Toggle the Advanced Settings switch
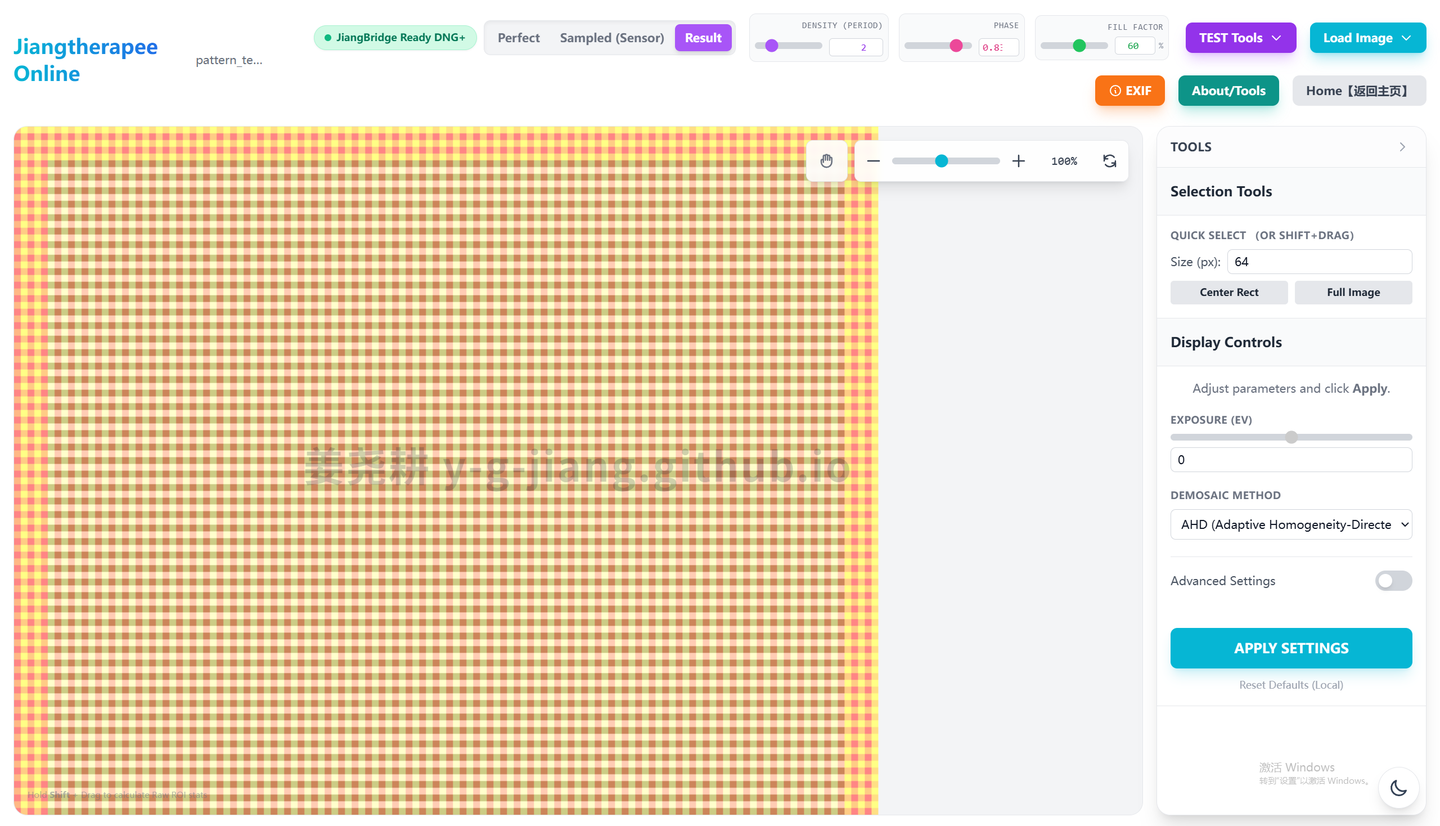 (1392, 581)
